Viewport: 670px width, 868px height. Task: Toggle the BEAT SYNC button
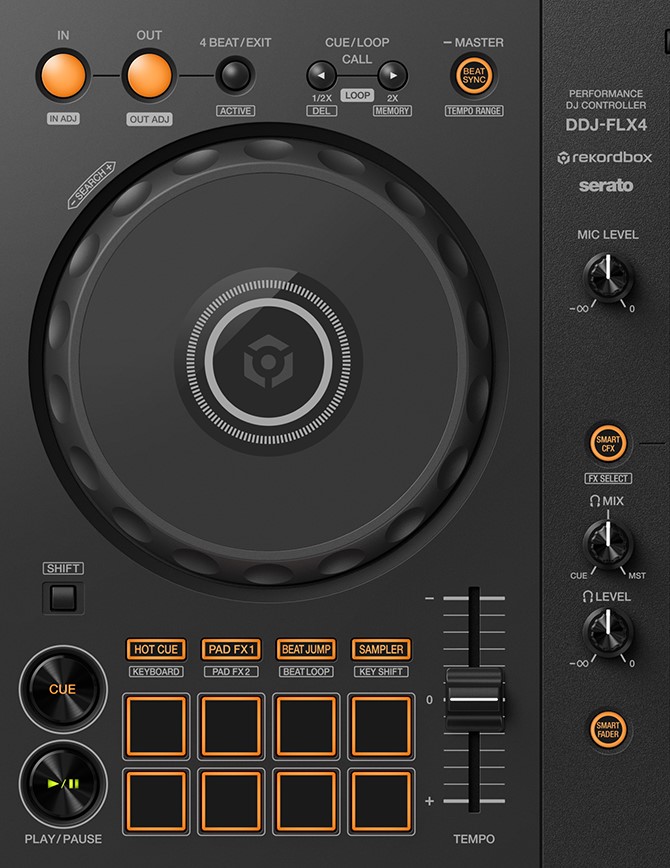click(474, 75)
